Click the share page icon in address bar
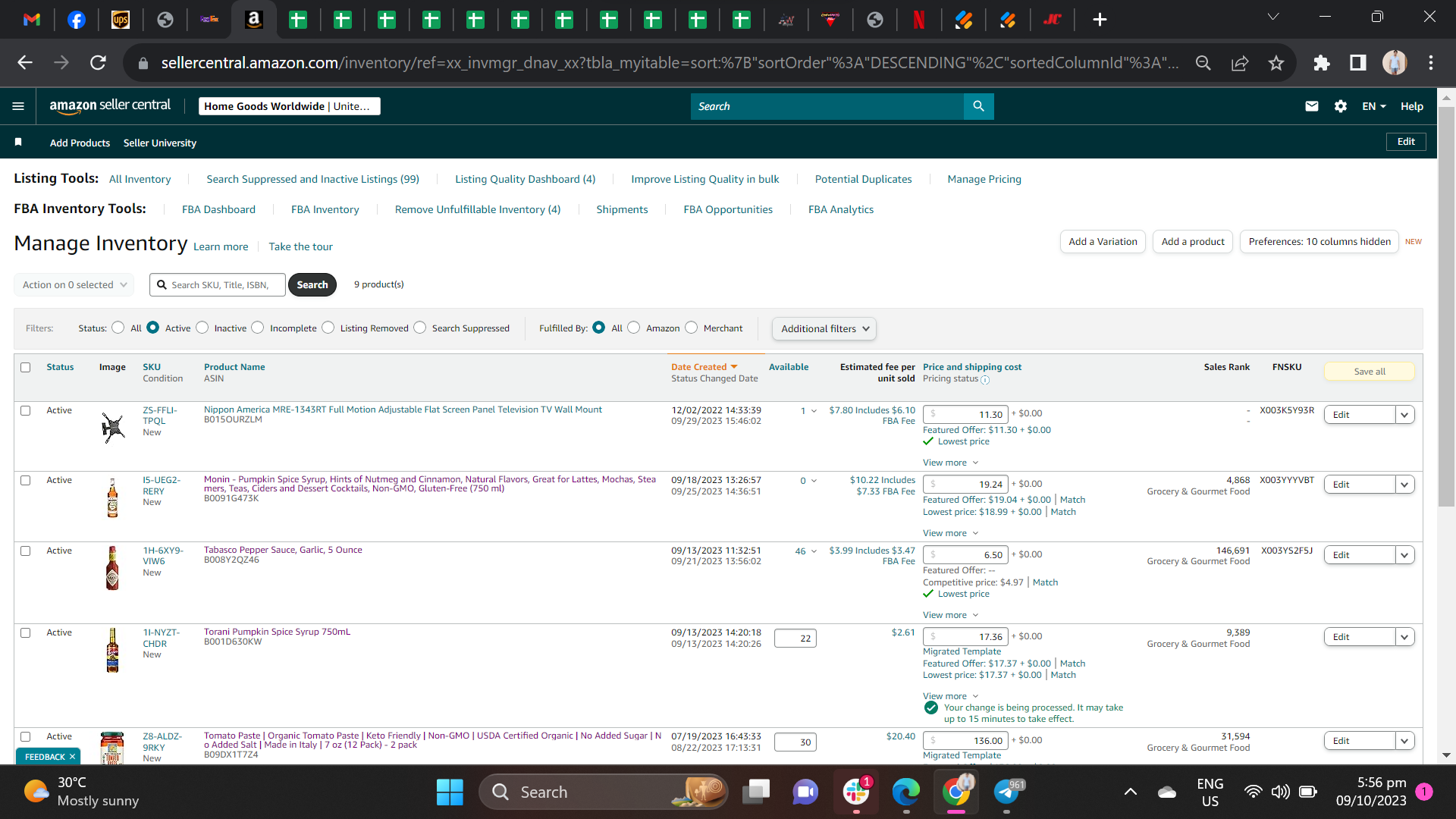1456x819 pixels. point(1240,63)
